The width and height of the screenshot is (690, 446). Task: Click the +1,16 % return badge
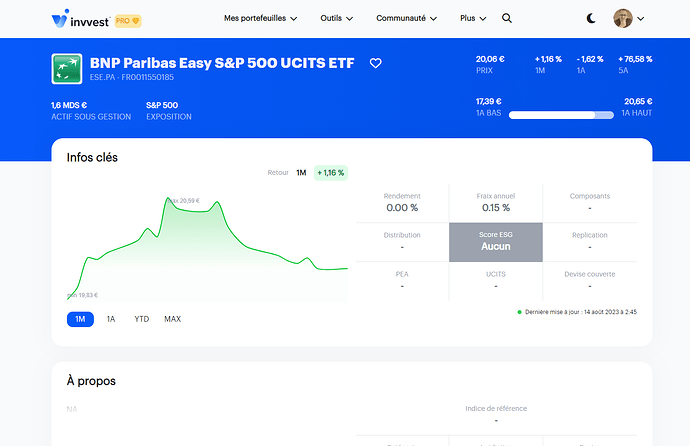330,173
